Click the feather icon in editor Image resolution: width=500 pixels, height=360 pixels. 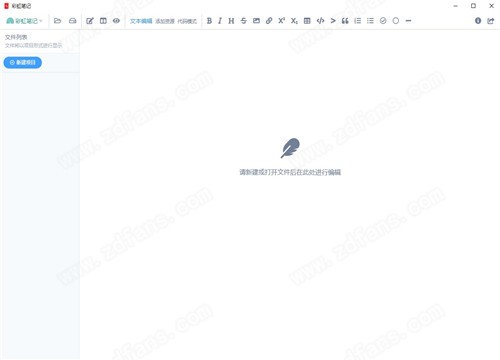(290, 148)
